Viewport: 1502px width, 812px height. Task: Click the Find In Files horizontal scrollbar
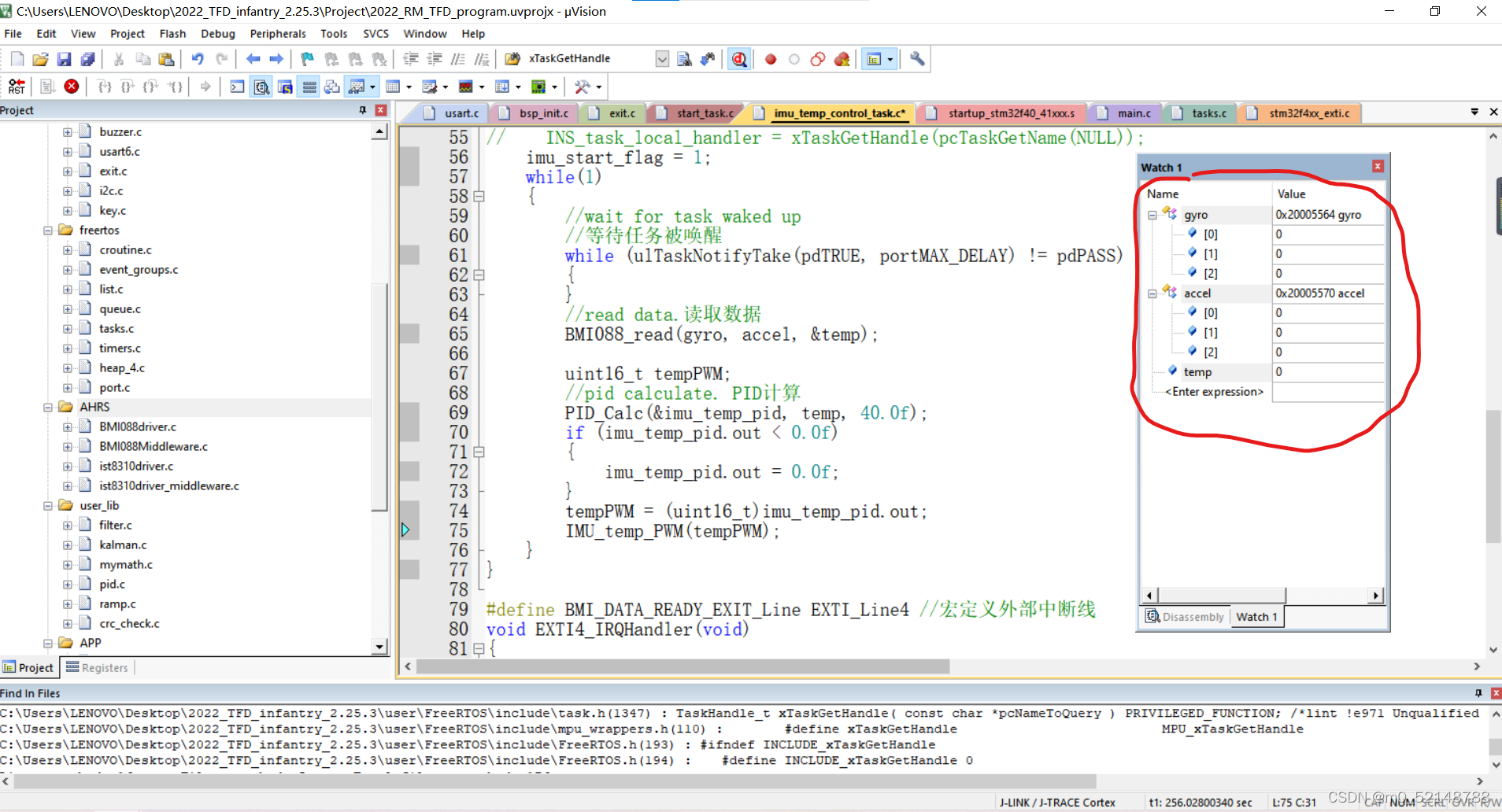click(555, 781)
